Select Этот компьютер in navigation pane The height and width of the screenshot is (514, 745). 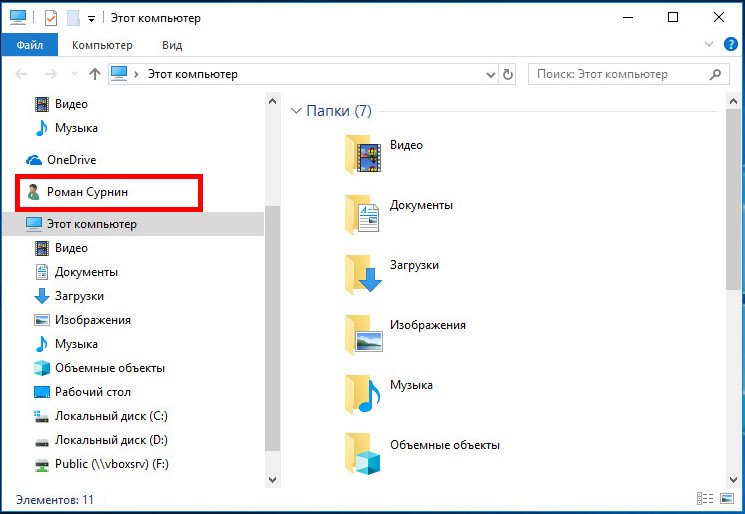133,224
